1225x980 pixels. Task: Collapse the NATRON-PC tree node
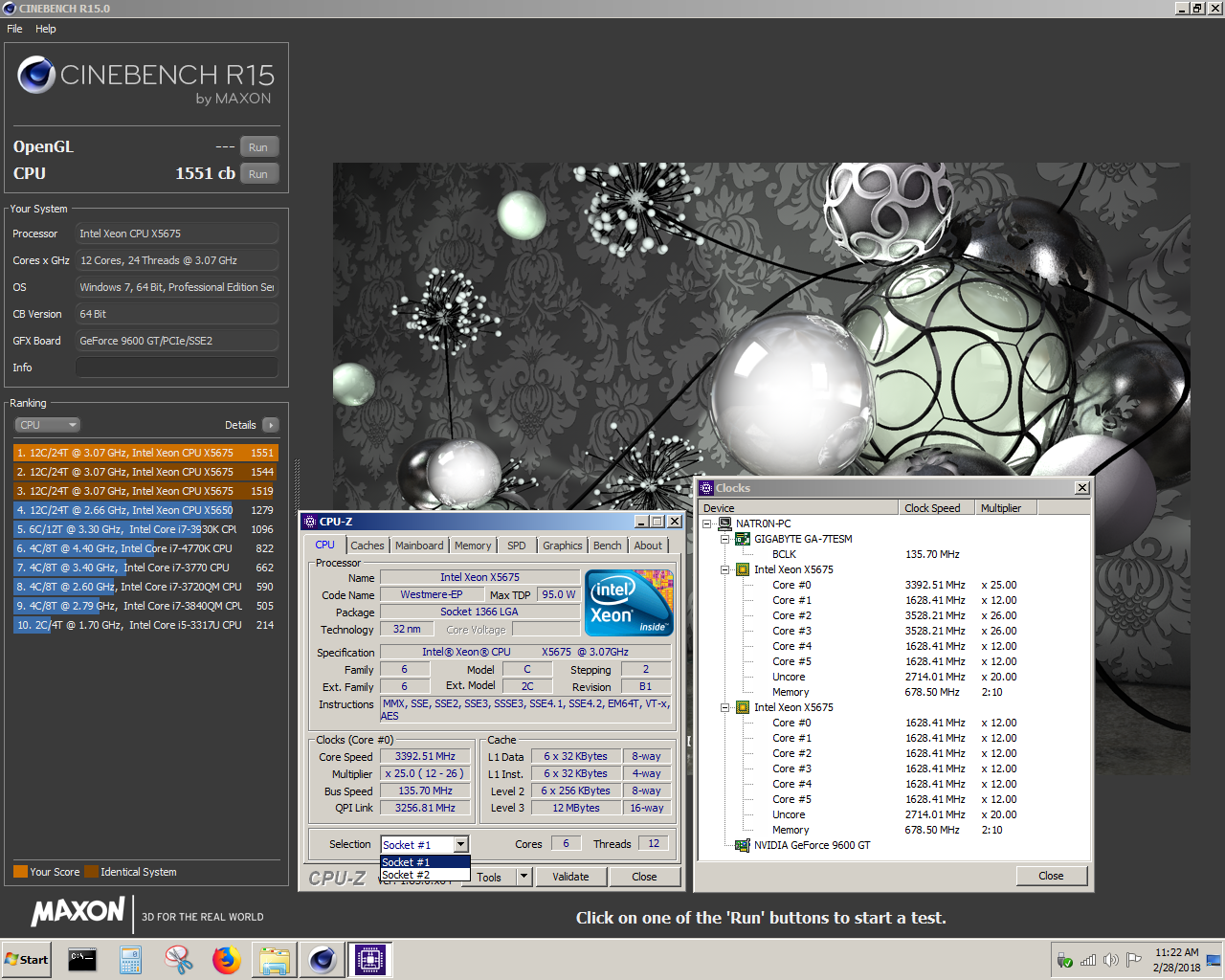coord(707,523)
